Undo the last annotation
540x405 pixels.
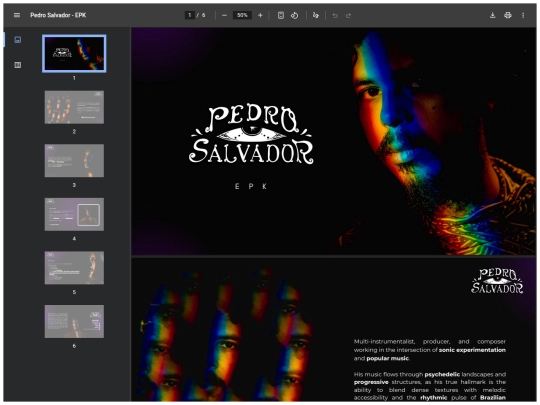click(335, 15)
